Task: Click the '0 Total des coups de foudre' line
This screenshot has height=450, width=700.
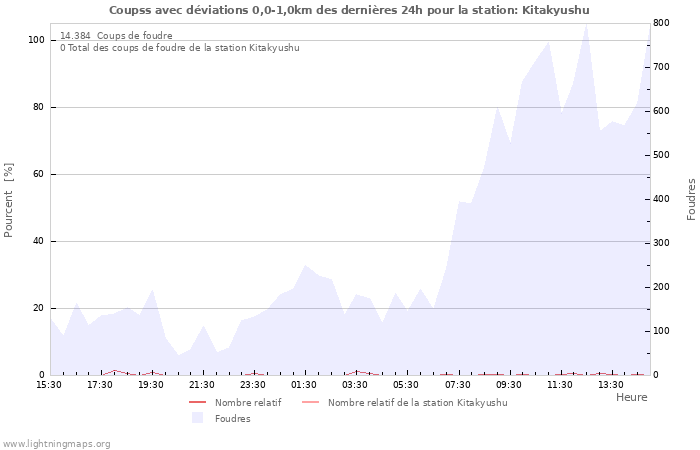Action: coord(180,48)
